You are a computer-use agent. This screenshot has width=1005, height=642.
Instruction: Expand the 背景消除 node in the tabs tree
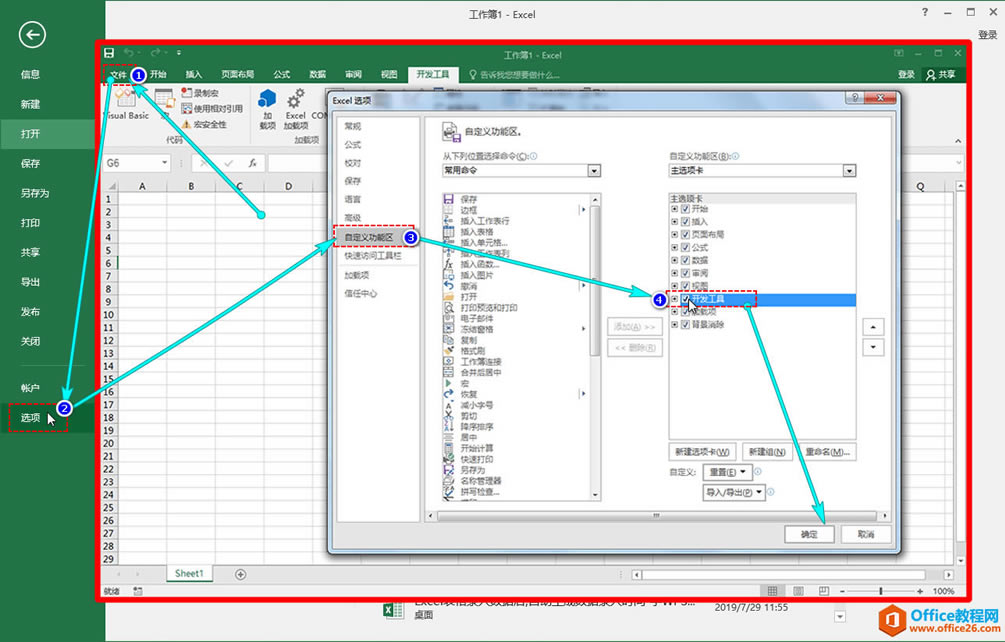point(674,325)
